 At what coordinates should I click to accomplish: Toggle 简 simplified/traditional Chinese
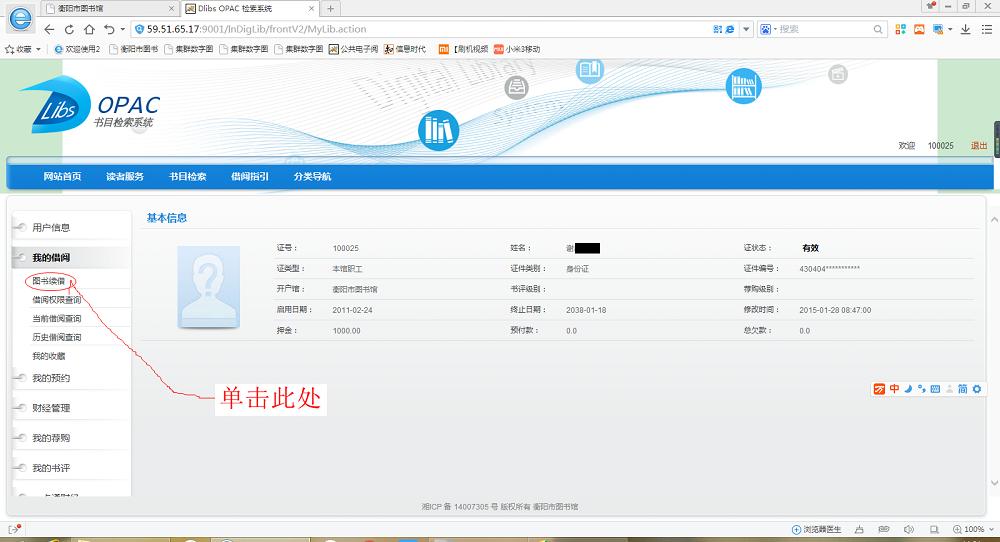pyautogui.click(x=963, y=389)
